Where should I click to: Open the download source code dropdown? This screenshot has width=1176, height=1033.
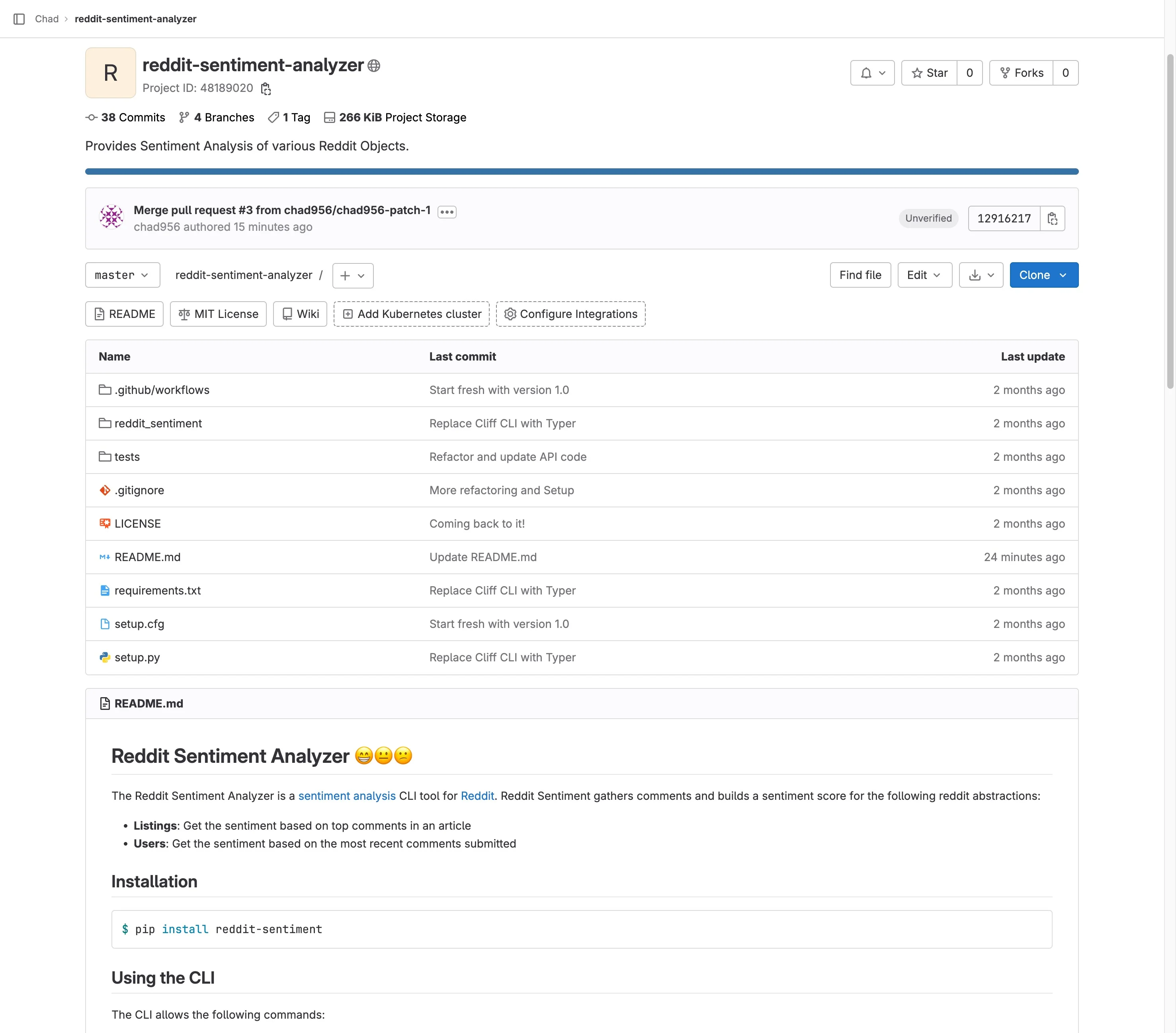pyautogui.click(x=981, y=275)
